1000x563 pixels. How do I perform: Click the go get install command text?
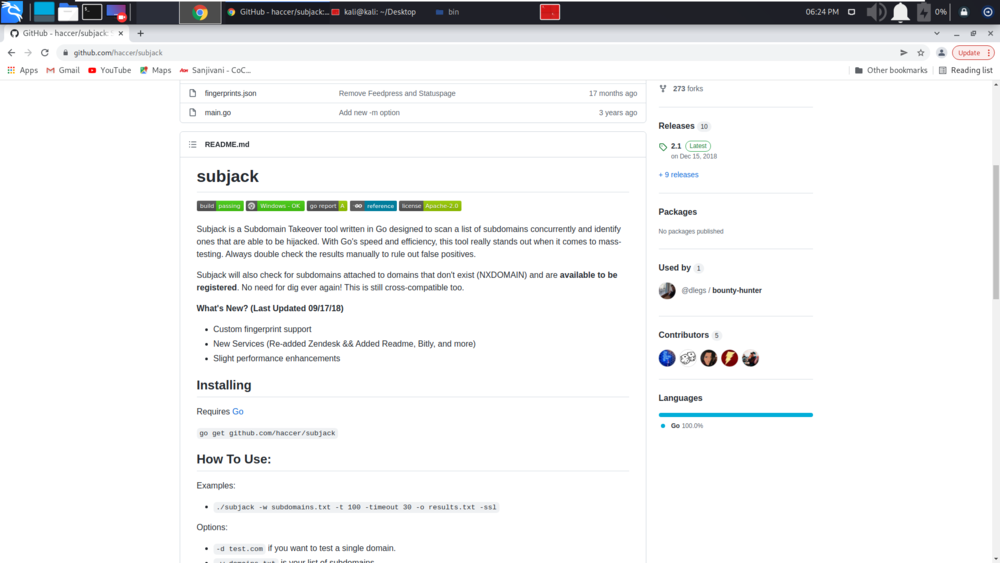click(x=267, y=433)
